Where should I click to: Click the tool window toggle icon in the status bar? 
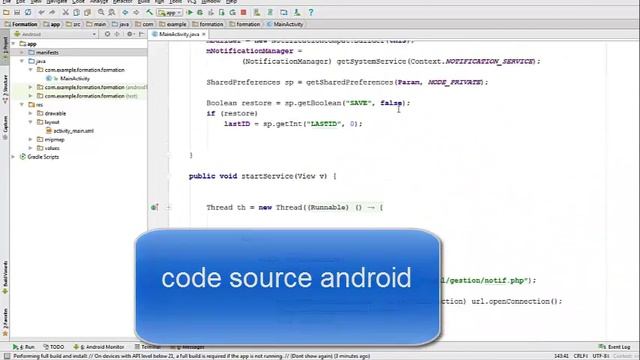7,356
